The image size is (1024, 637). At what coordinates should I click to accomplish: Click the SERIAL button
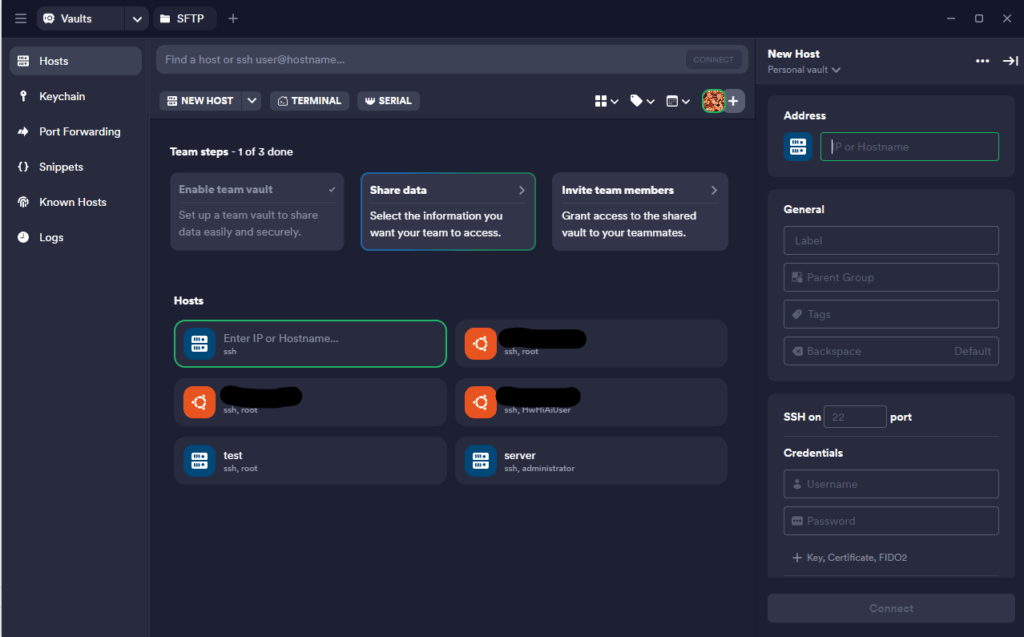(388, 101)
